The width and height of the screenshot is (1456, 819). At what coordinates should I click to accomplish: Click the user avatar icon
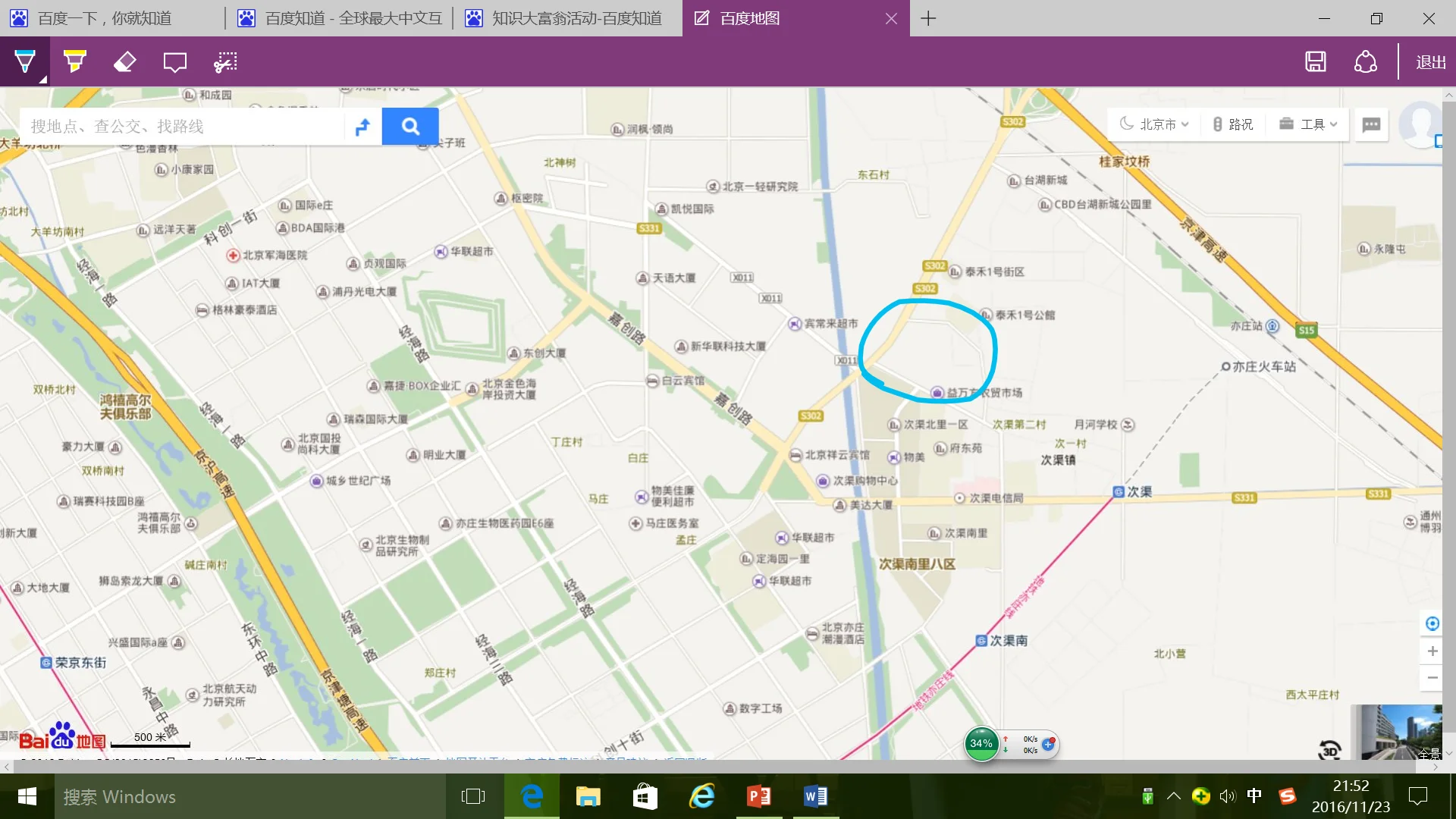point(1422,124)
